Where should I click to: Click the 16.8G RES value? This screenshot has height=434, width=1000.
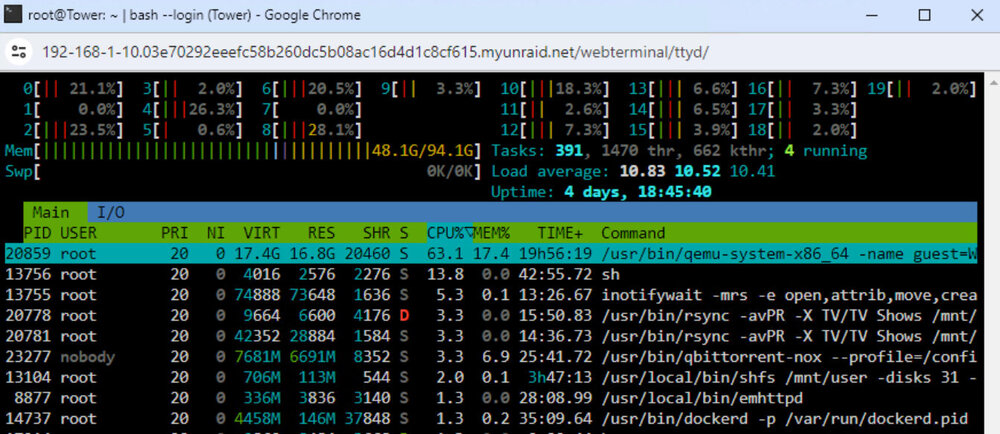pos(312,254)
